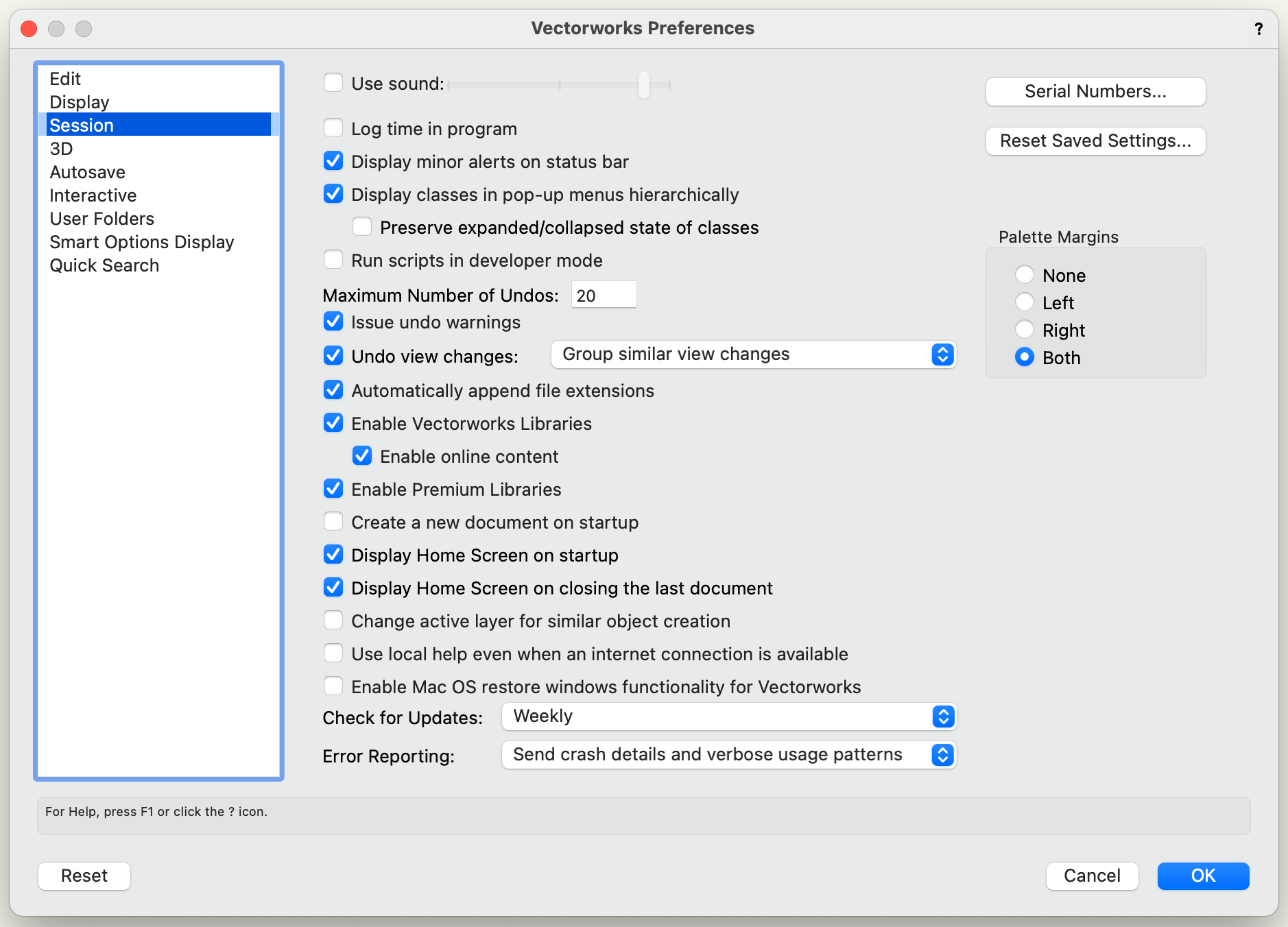Image resolution: width=1288 pixels, height=927 pixels.
Task: Open the Check for Updates Weekly dropdown
Action: [x=729, y=717]
